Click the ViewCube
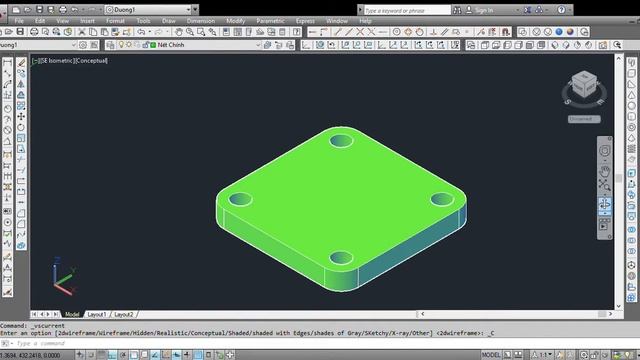The width and height of the screenshot is (640, 360). [x=584, y=85]
